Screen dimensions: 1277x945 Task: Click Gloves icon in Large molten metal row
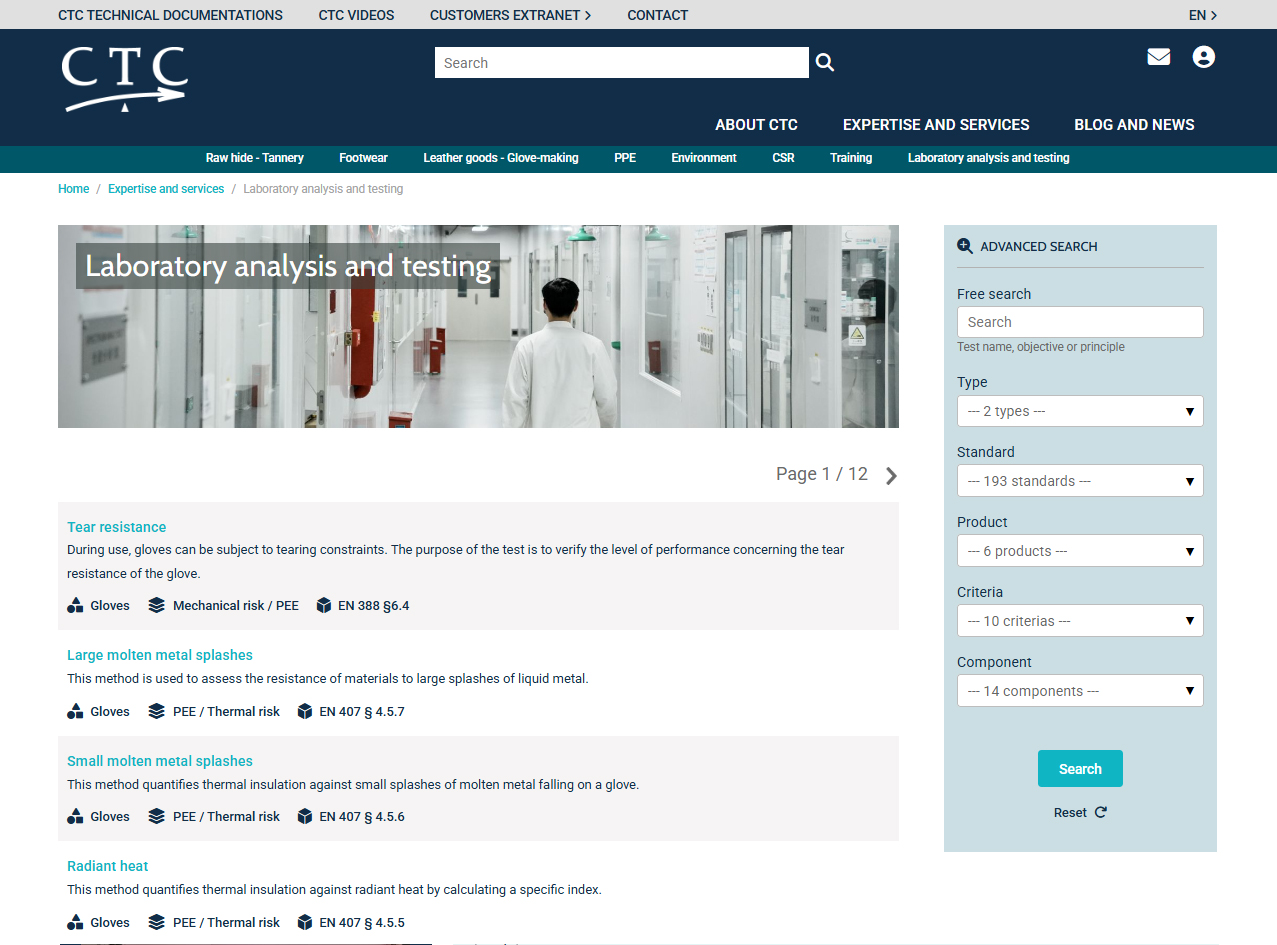tap(75, 711)
